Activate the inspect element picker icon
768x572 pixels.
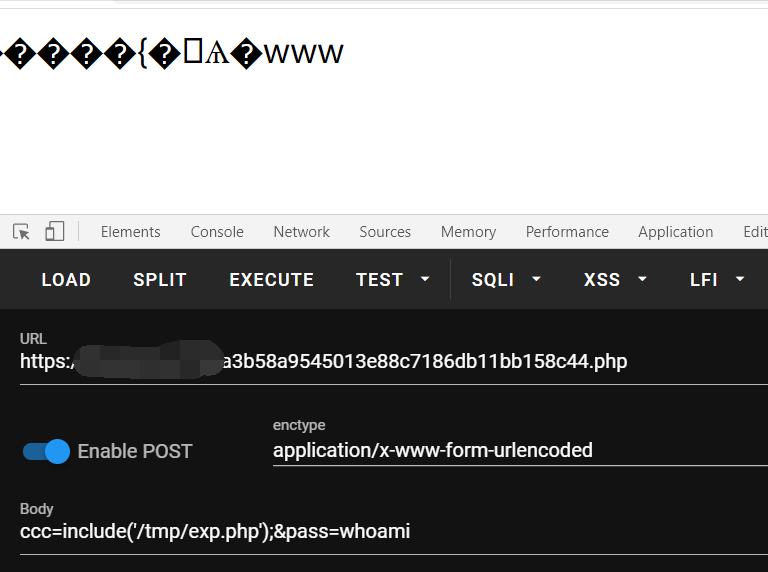click(x=22, y=232)
